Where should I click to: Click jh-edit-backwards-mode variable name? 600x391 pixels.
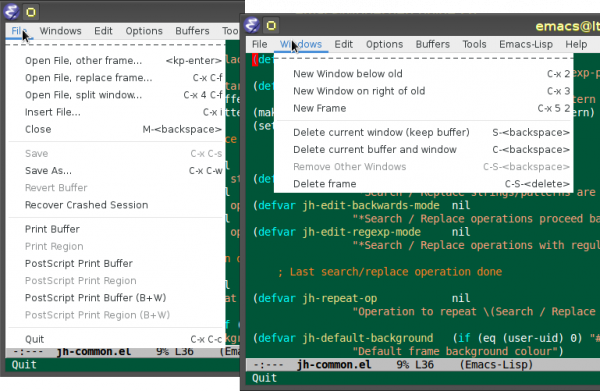coord(371,205)
